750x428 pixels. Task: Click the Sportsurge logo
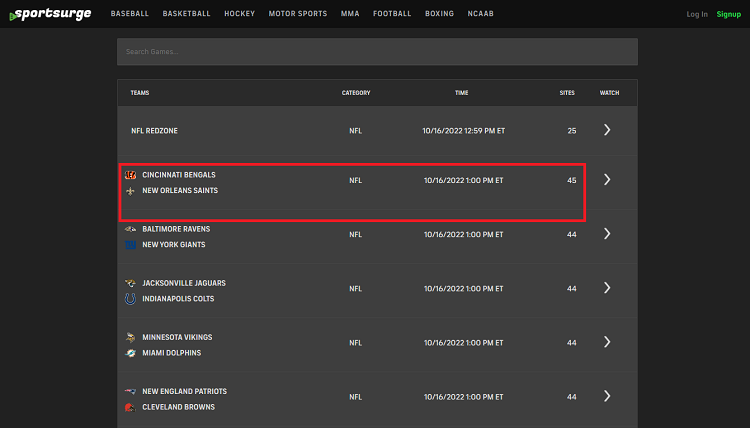pos(50,14)
